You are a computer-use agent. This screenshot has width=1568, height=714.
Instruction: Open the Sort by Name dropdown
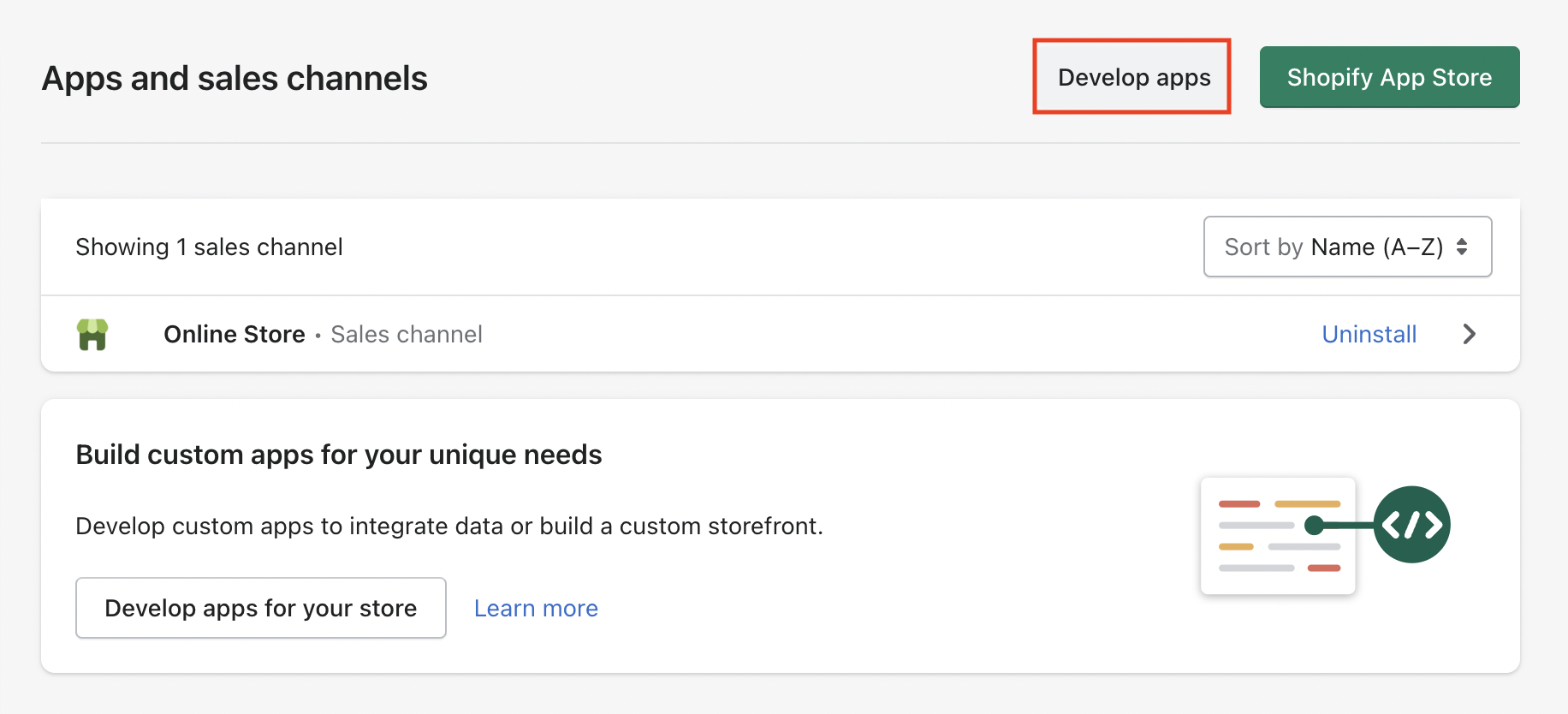point(1347,247)
